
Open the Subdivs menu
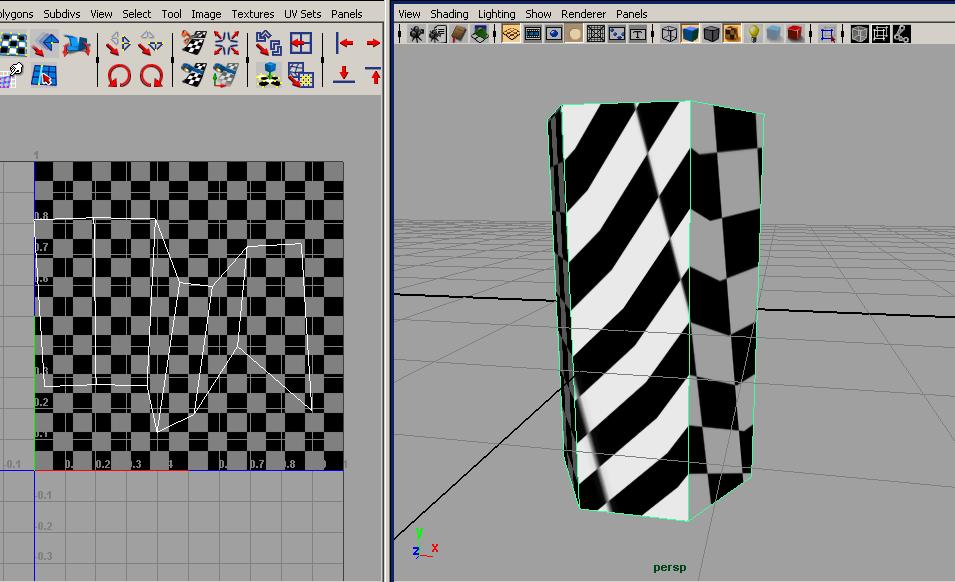coord(62,13)
